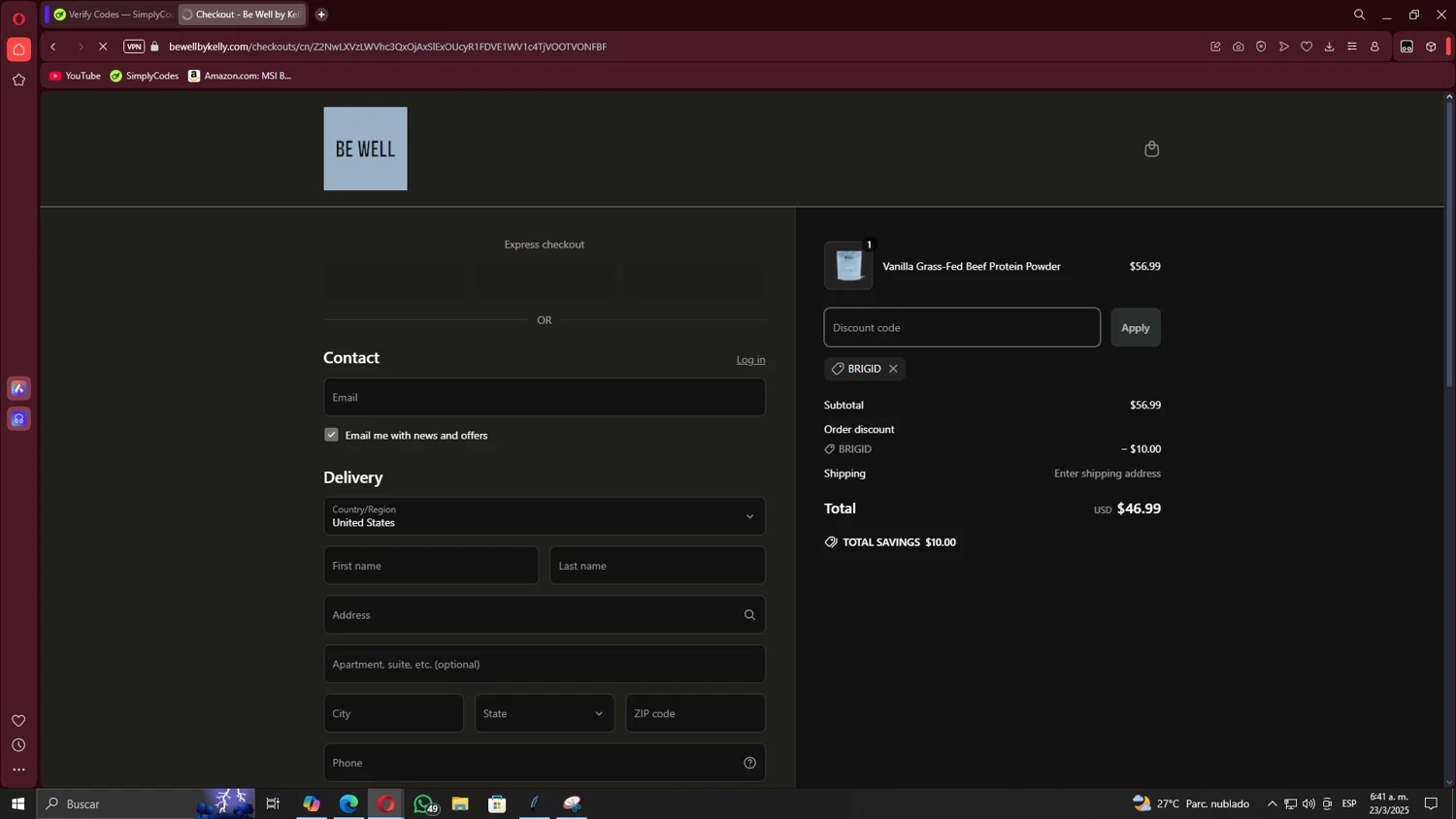Screen dimensions: 1456x819
Task: Open Aria AI sidebar icon
Action: (x=18, y=388)
